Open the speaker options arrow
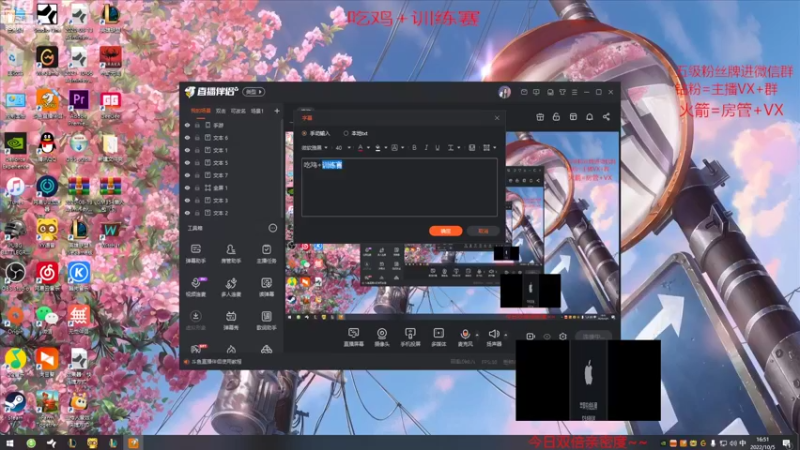 (506, 335)
